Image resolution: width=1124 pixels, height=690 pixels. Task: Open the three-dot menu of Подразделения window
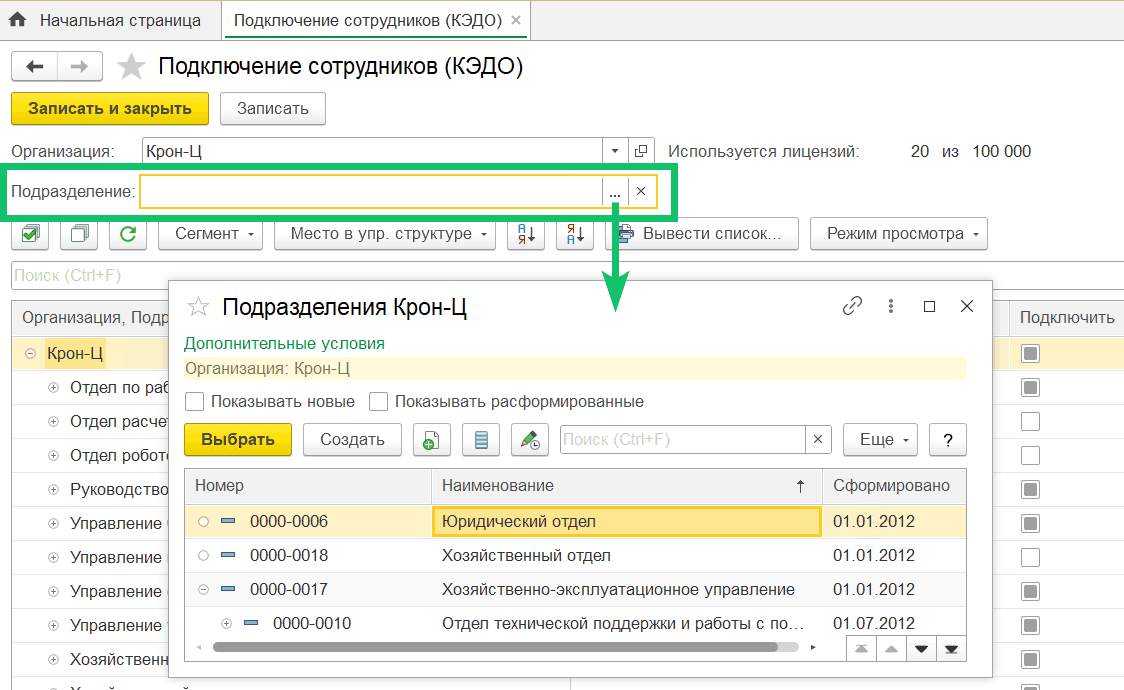pos(890,307)
